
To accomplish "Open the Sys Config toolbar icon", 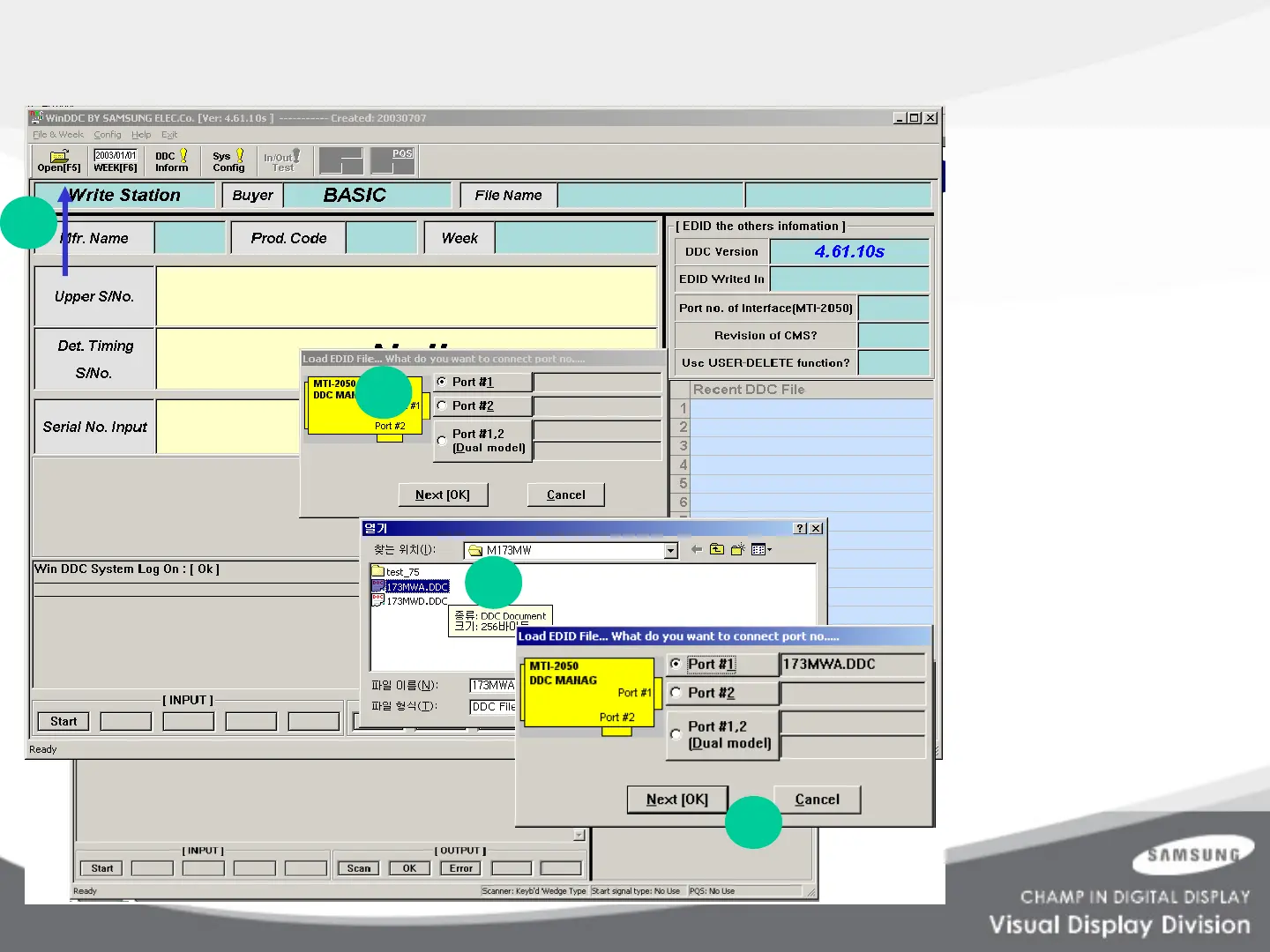I will pyautogui.click(x=228, y=160).
